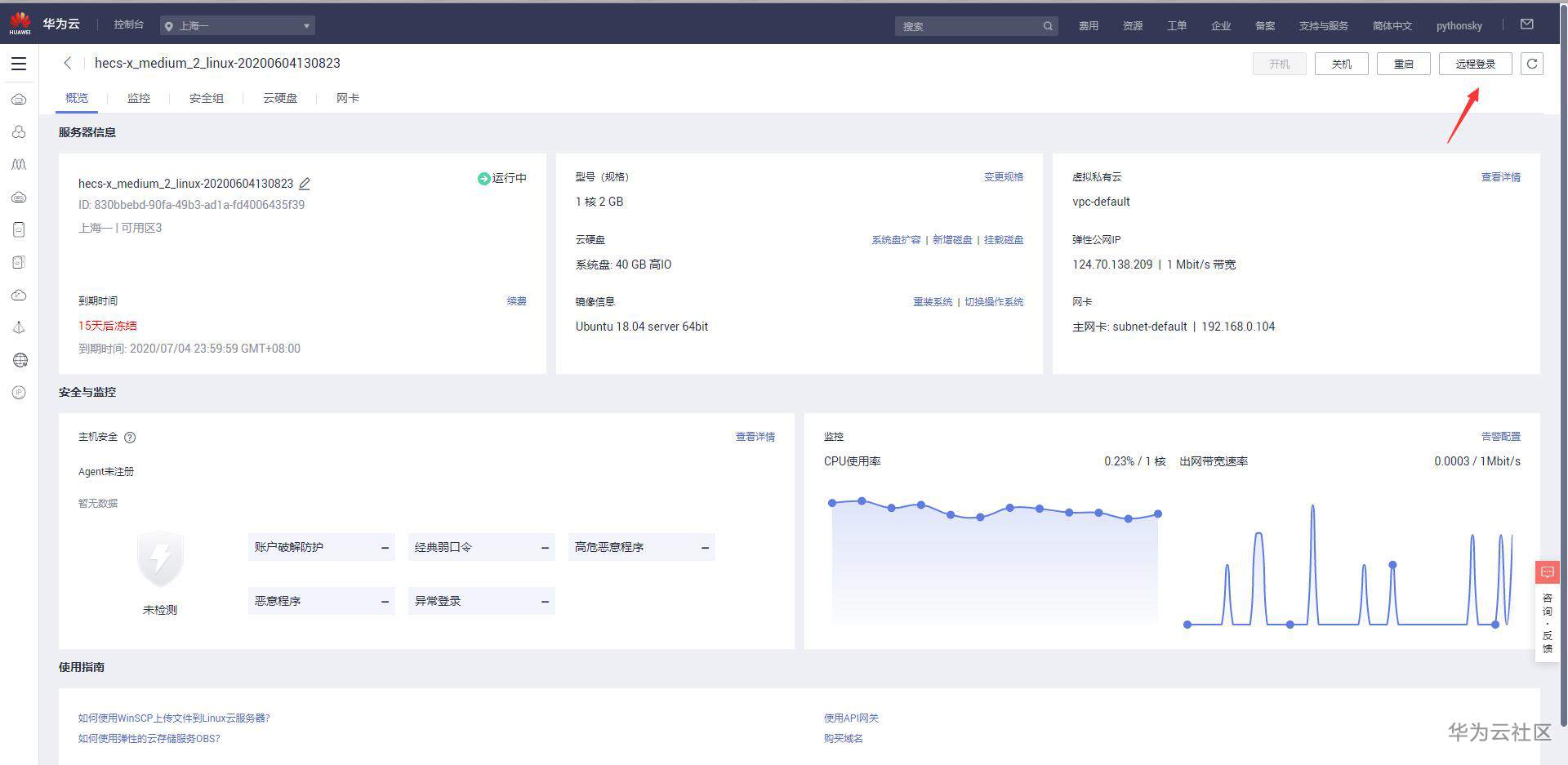The height and width of the screenshot is (765, 1568).
Task: Click the 重启 button
Action: (1404, 64)
